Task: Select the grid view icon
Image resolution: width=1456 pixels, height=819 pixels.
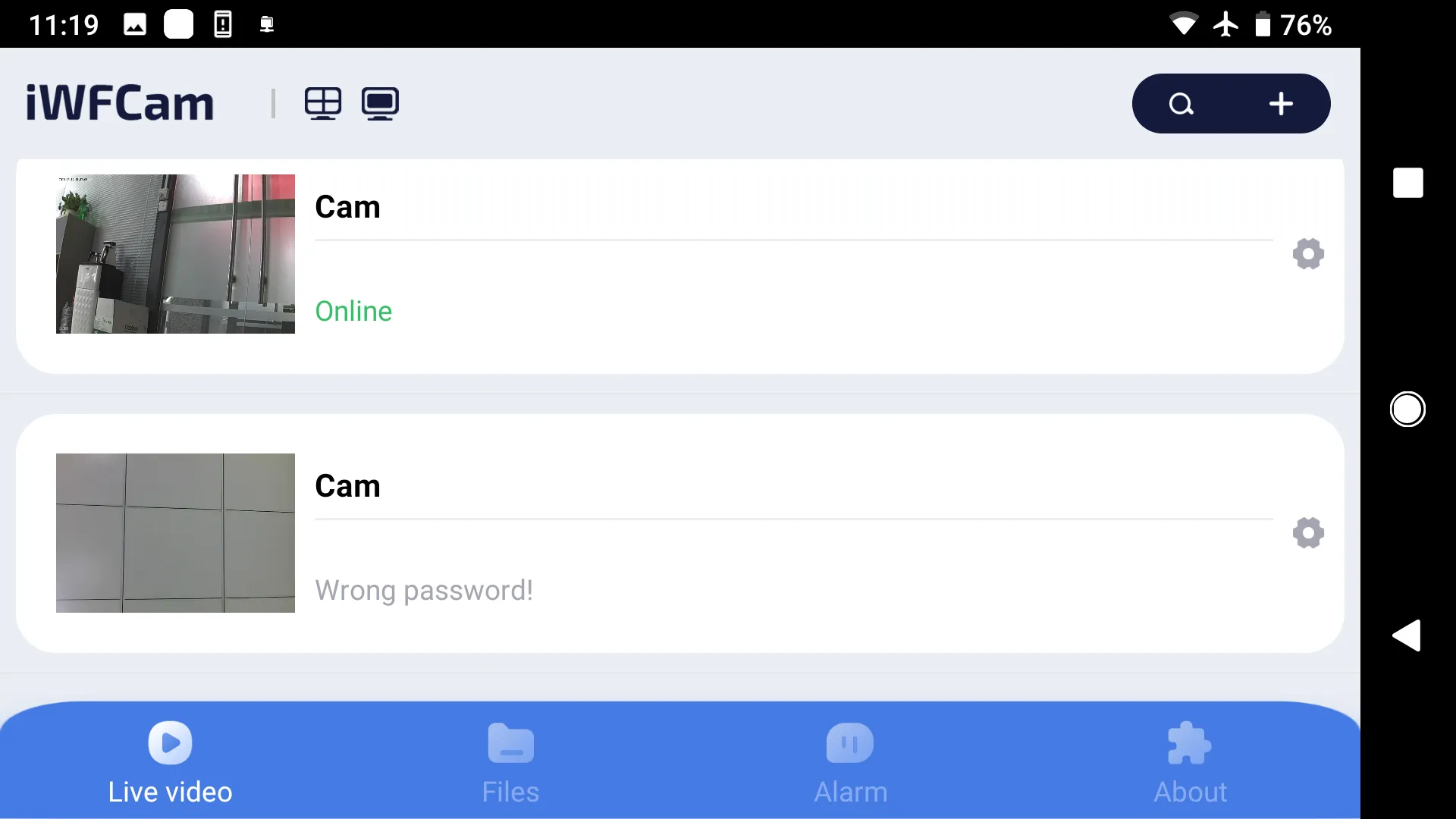Action: tap(322, 102)
